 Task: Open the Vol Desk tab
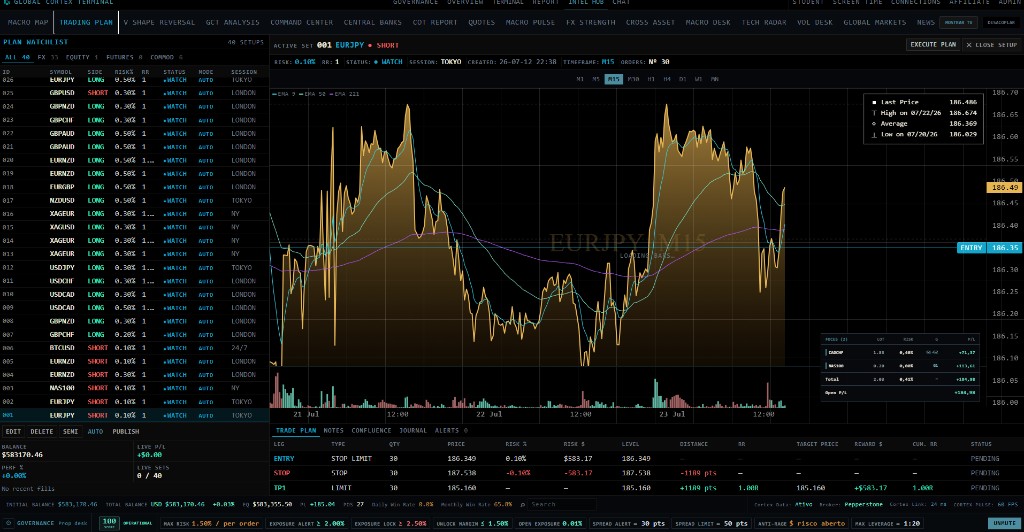point(814,22)
